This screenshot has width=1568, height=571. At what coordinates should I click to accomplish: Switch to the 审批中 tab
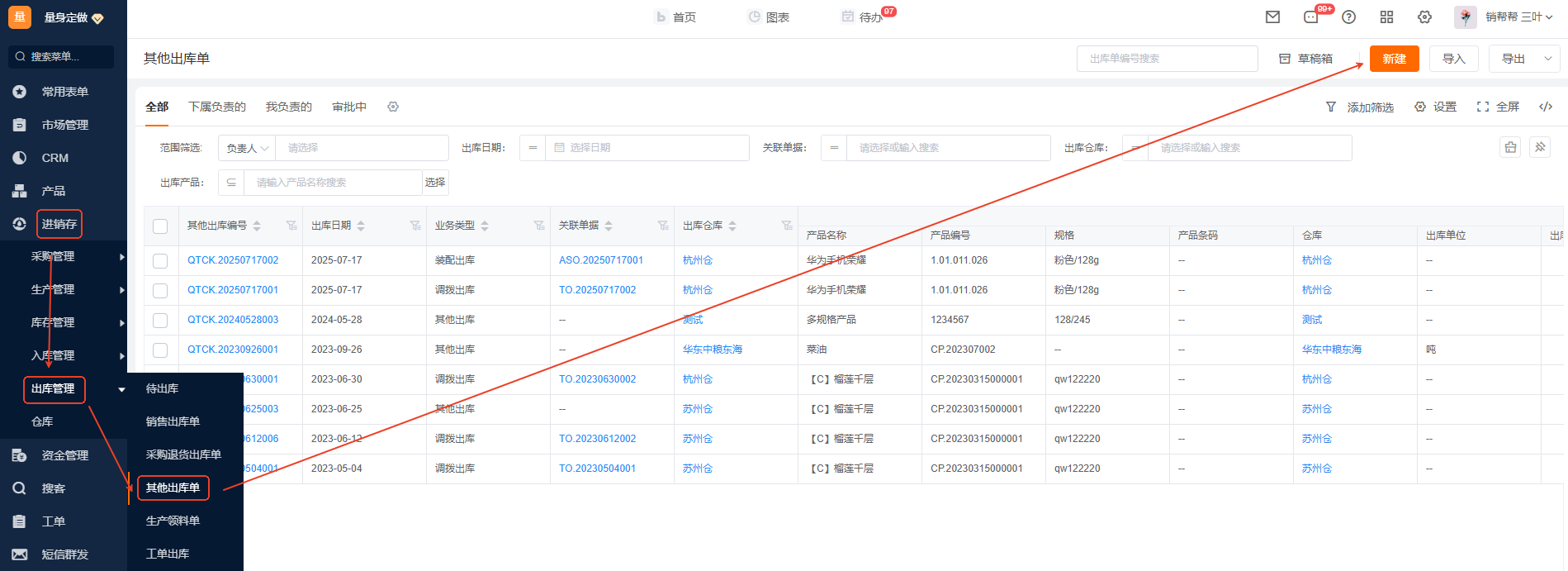click(349, 107)
